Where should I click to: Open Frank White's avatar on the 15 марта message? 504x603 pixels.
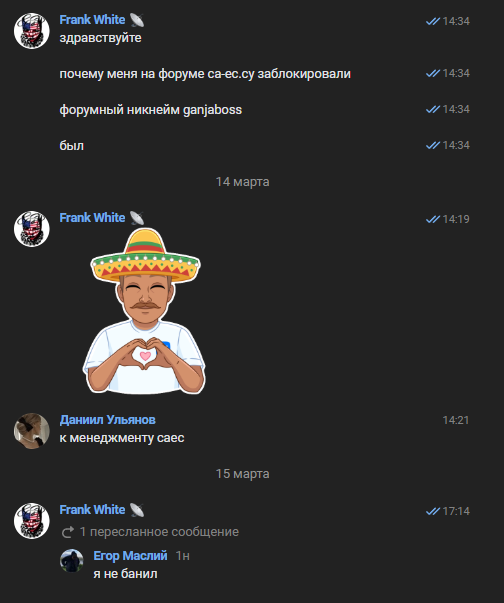pos(32,521)
